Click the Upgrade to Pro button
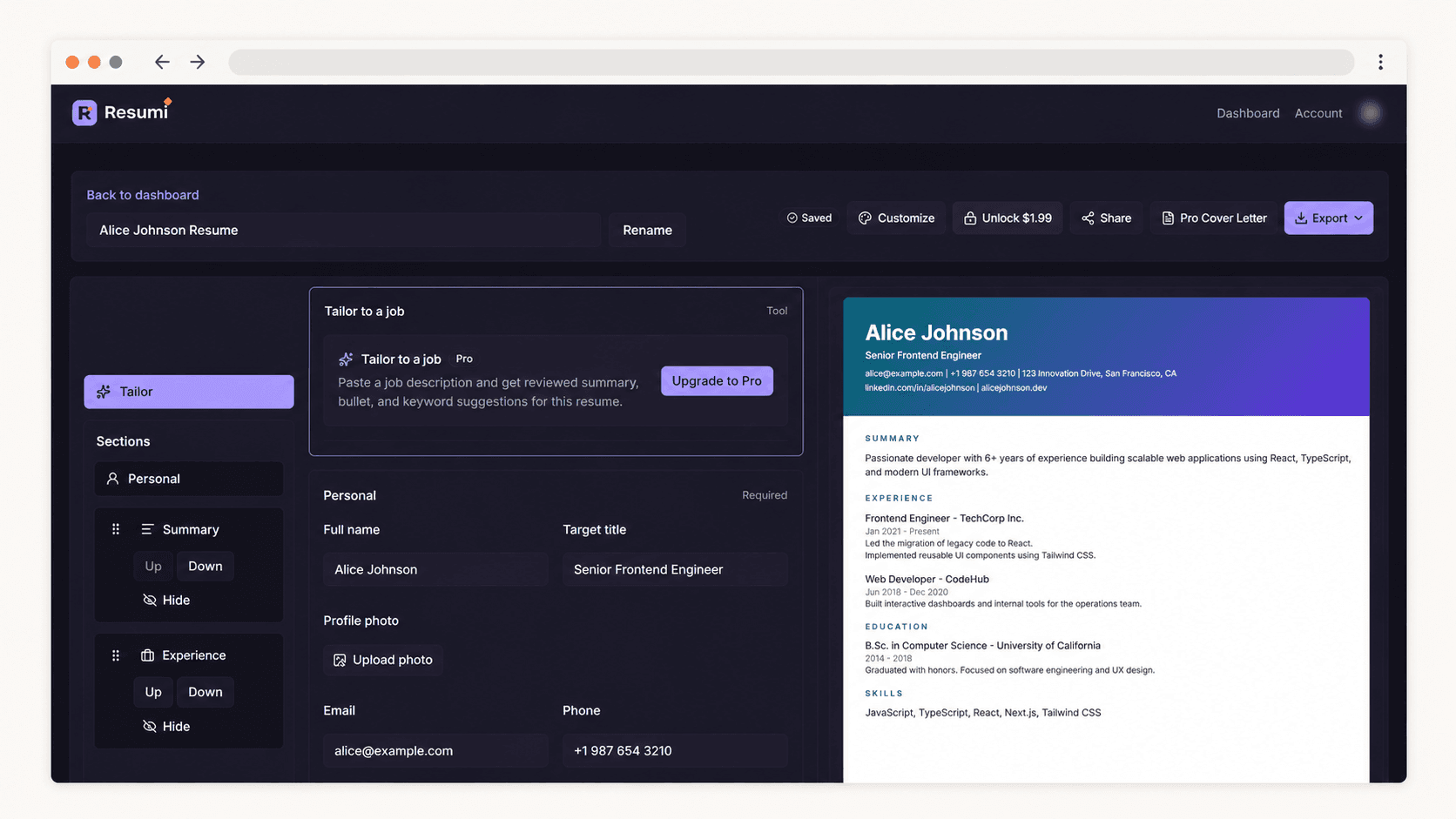This screenshot has width=1456, height=819. point(717,380)
